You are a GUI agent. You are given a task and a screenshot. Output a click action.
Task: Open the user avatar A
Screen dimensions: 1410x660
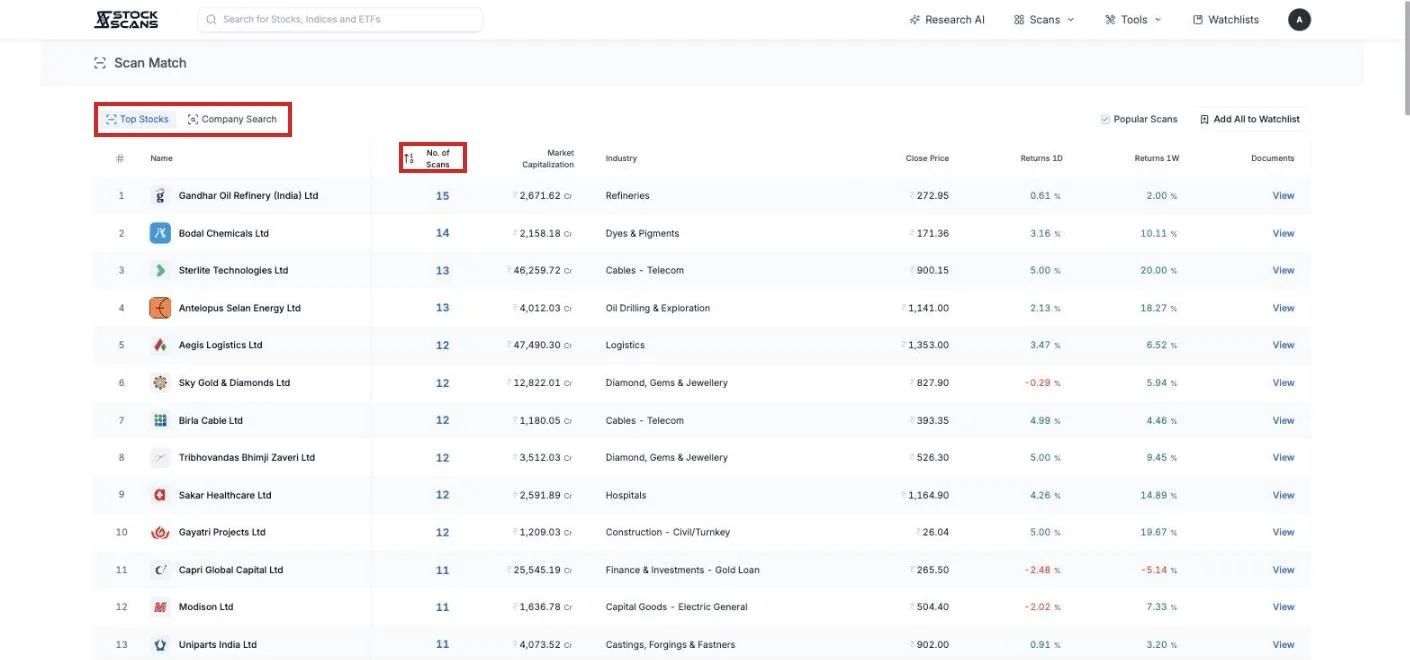click(x=1299, y=19)
